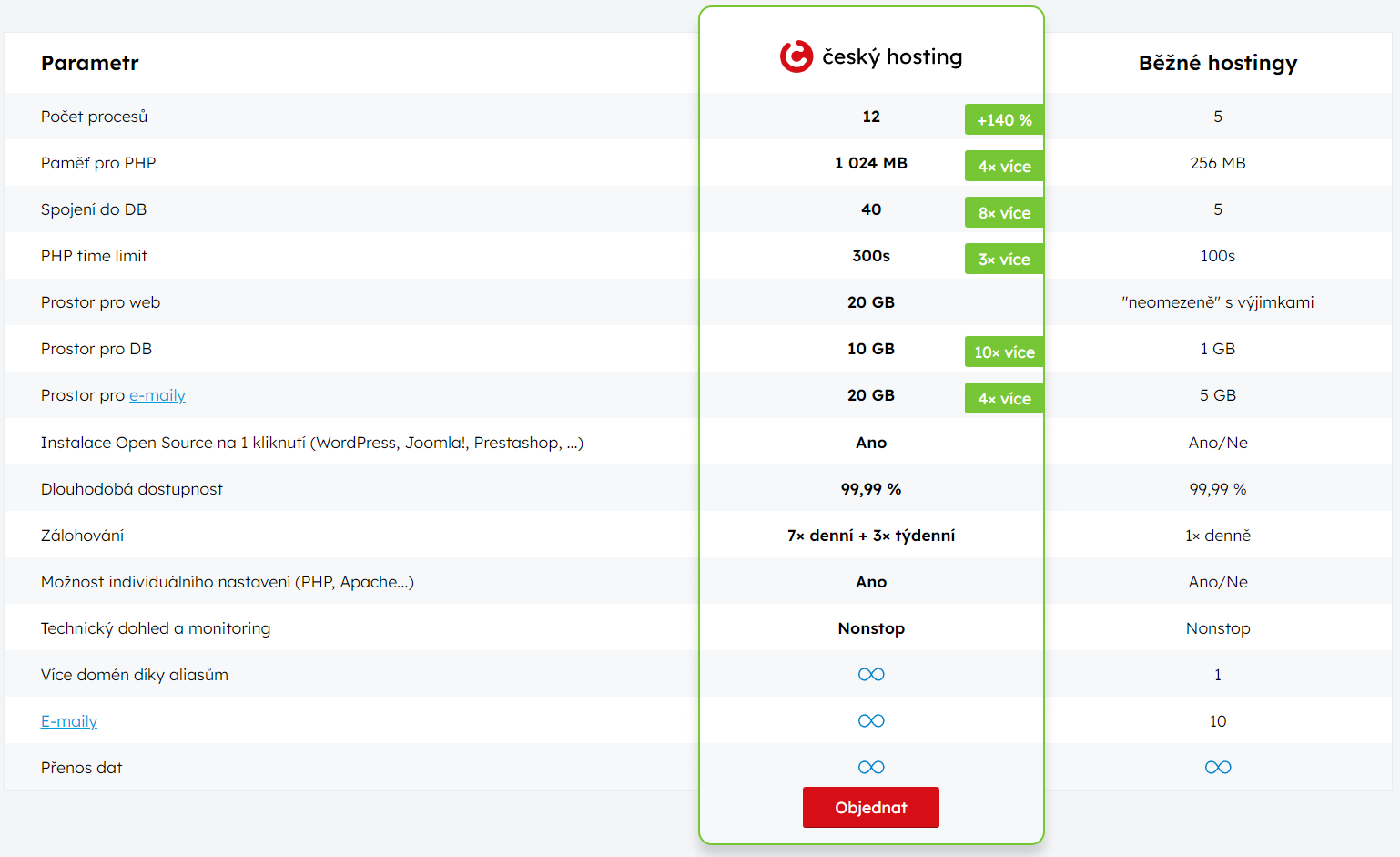The width and height of the screenshot is (1400, 857).
Task: Click the 4× více badge for e-mail space
Action: (1004, 399)
